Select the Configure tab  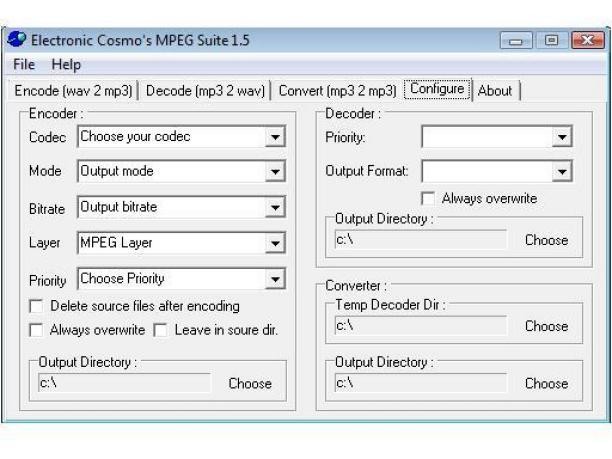[x=437, y=89]
